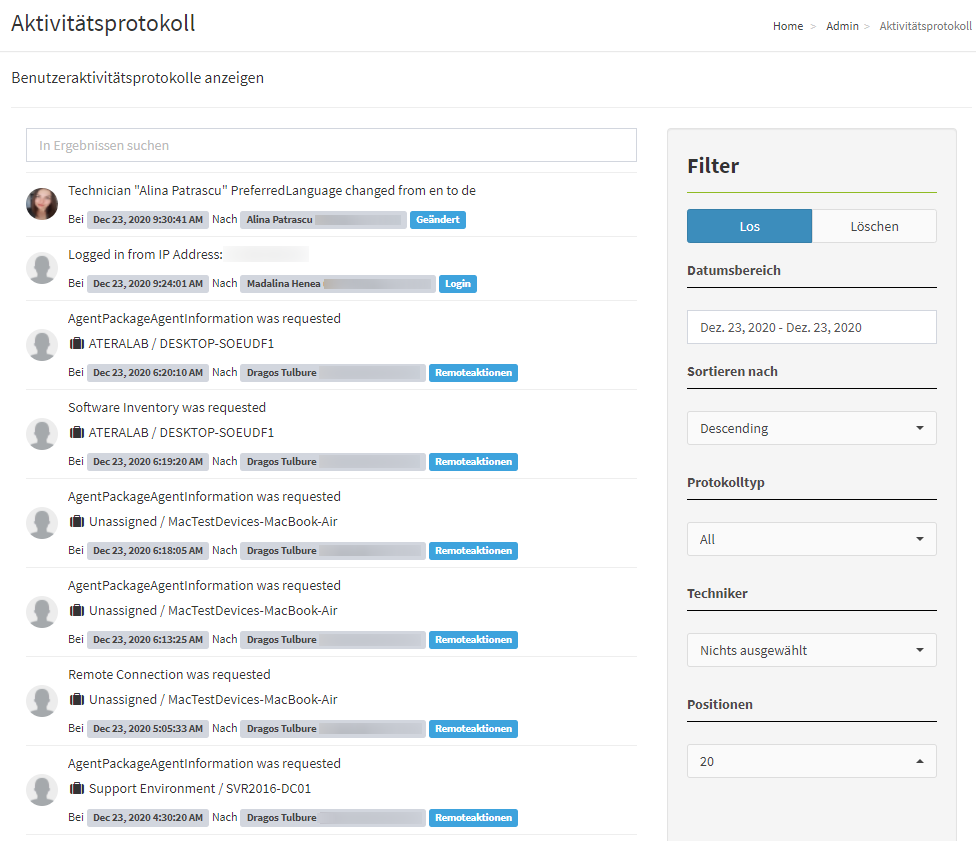Viewport: 976px width, 841px height.
Task: Open the Datumsbereich date range field
Action: (x=812, y=327)
